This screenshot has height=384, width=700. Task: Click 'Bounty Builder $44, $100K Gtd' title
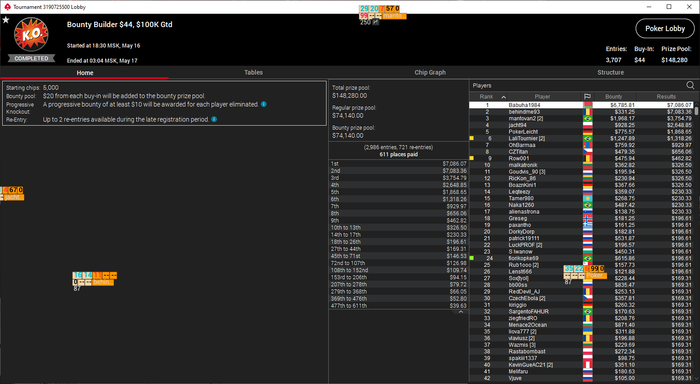120,25
